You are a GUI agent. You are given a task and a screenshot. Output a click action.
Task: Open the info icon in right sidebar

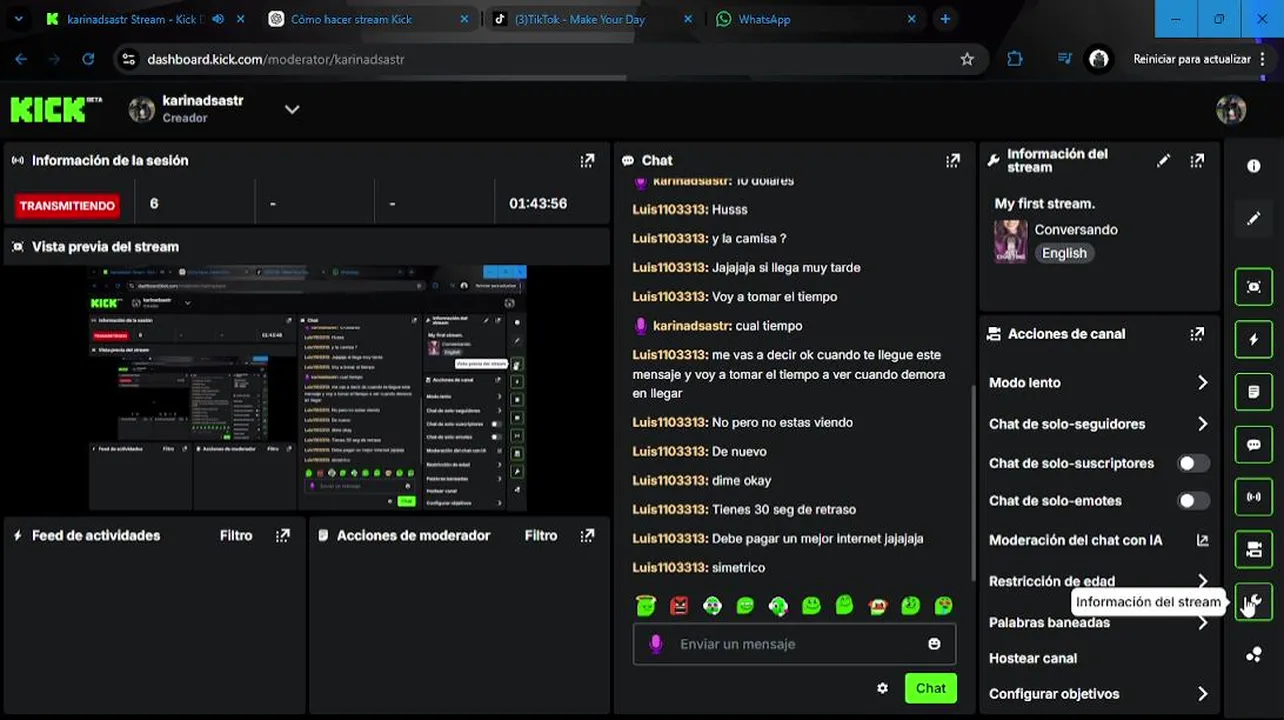[x=1254, y=166]
